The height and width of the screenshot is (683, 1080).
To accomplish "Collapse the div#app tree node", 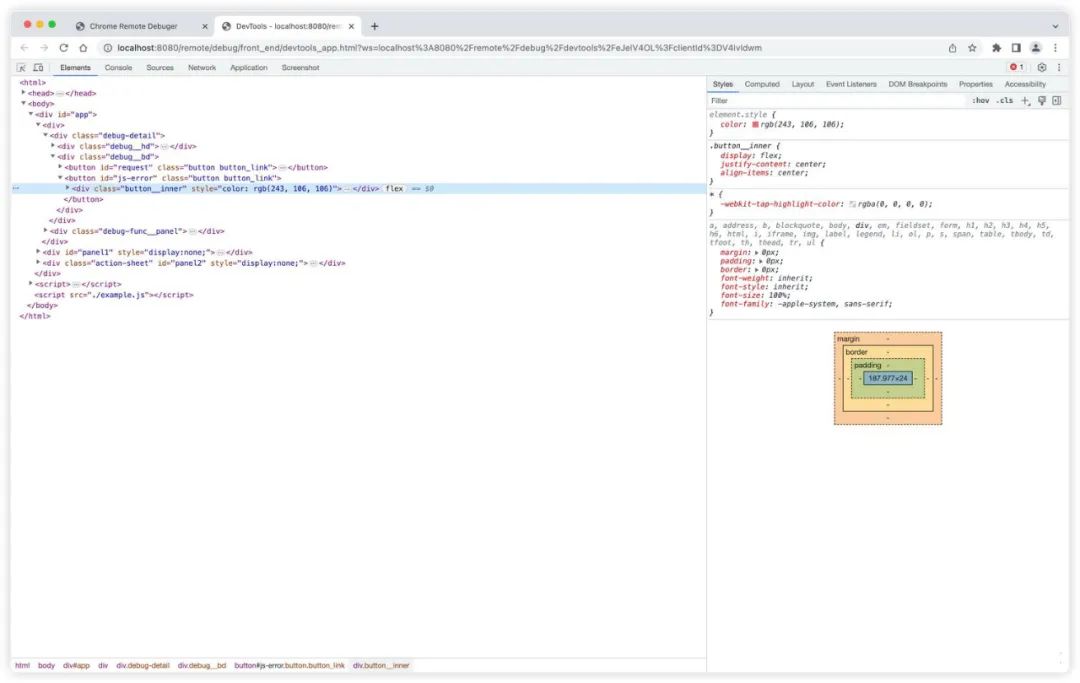I will click(30, 113).
